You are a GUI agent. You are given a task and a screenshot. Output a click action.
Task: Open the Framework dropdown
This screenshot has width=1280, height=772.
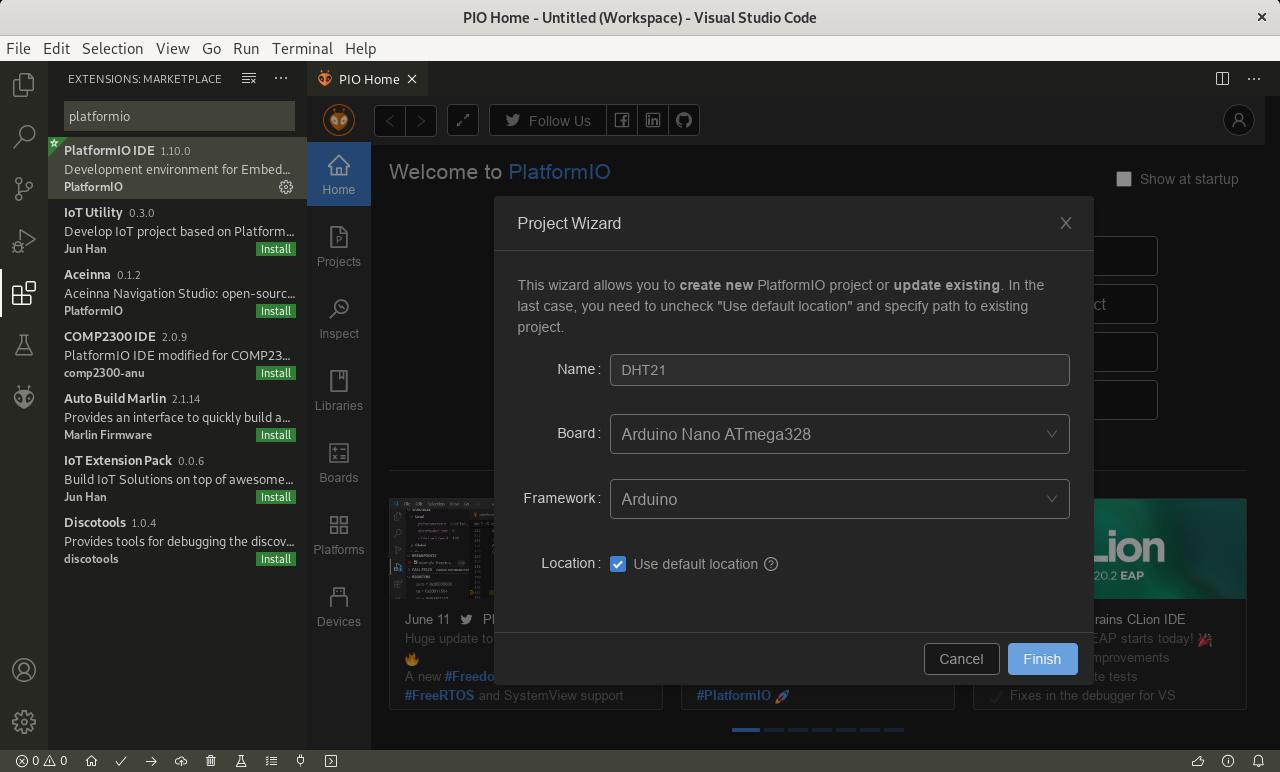840,499
